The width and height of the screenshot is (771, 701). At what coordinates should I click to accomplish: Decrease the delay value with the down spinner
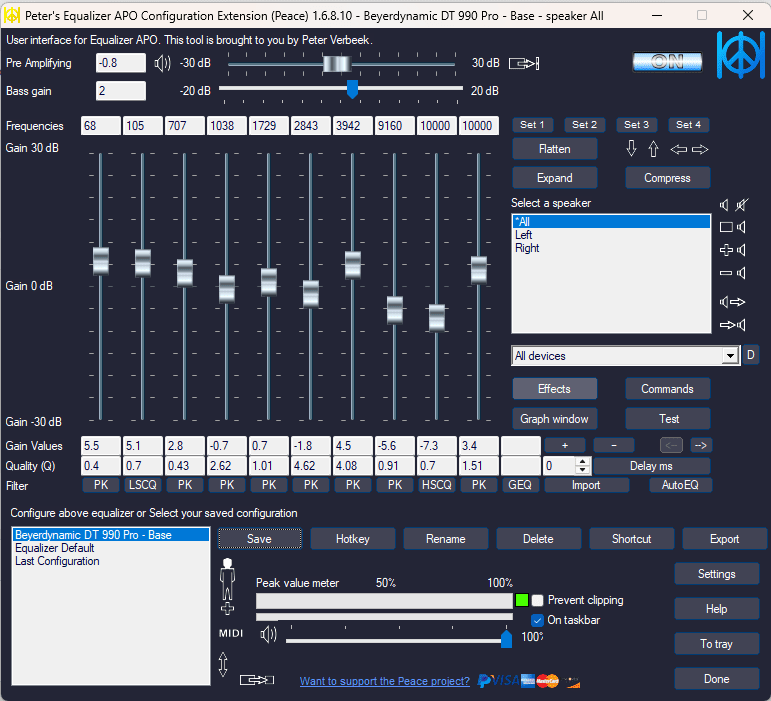(x=583, y=469)
